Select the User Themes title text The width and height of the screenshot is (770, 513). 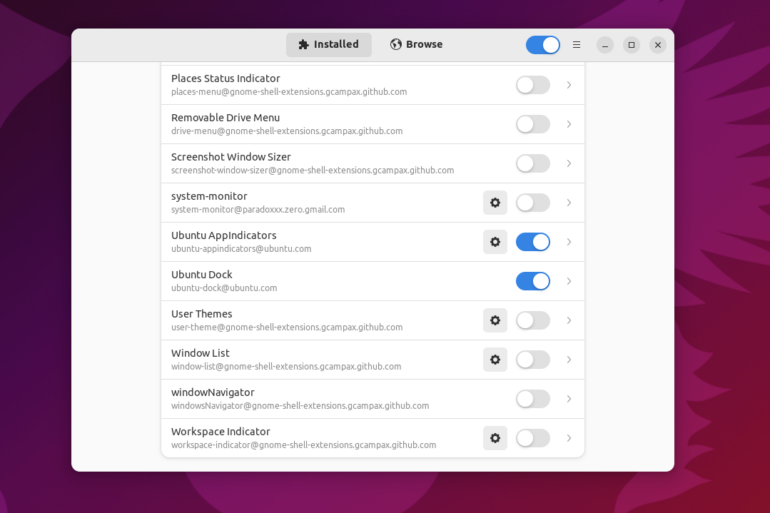pos(202,314)
